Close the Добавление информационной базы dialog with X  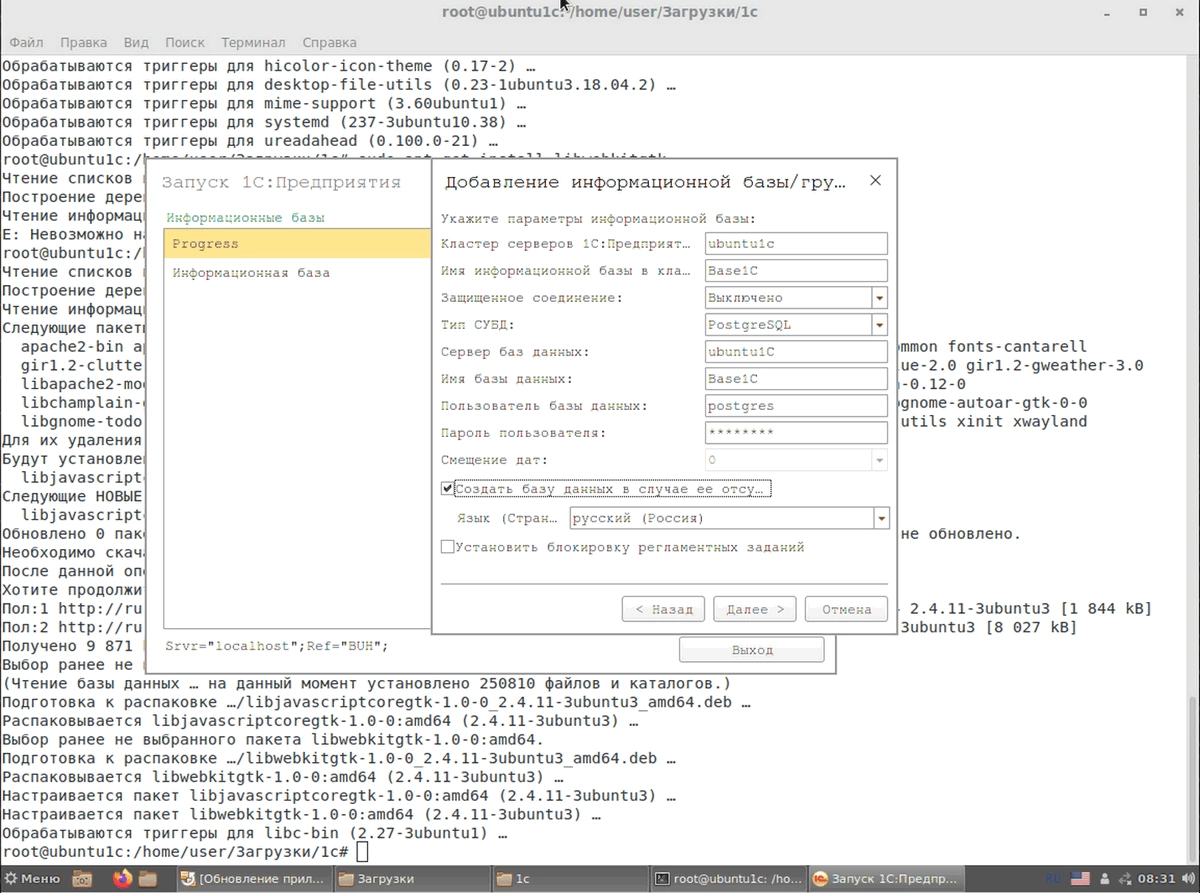coord(875,181)
